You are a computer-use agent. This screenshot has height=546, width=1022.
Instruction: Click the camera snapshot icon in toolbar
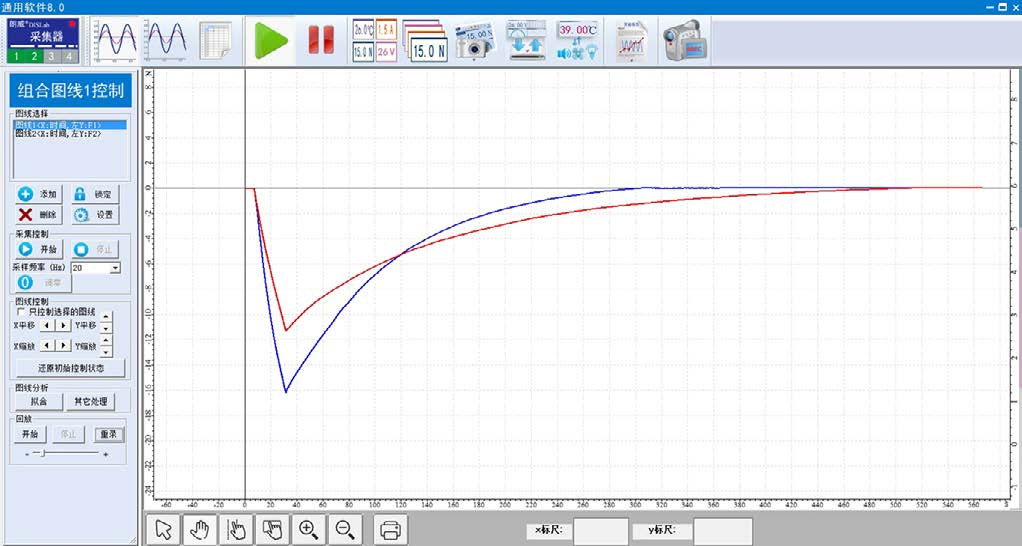pyautogui.click(x=476, y=40)
